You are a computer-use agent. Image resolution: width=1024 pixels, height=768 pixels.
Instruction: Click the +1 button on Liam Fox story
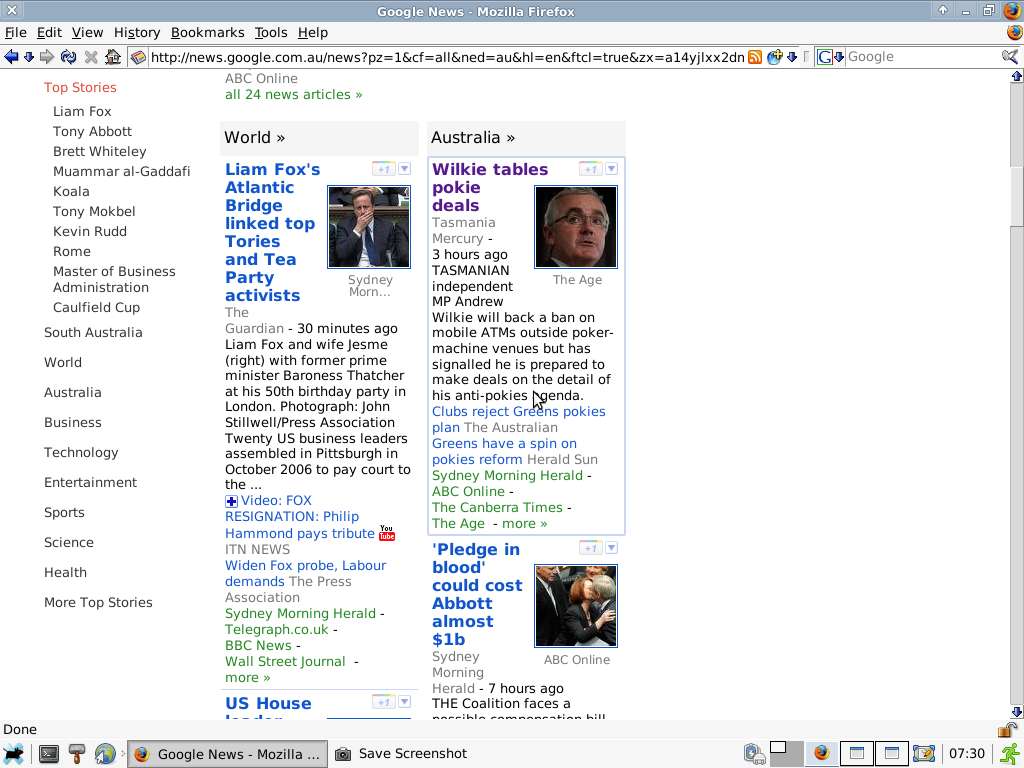[384, 169]
